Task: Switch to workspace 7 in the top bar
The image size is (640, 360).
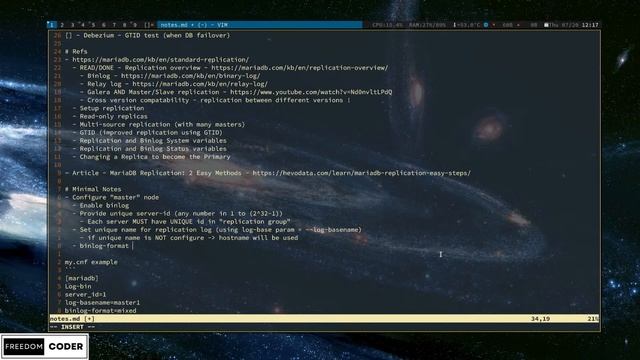Action: coord(114,25)
